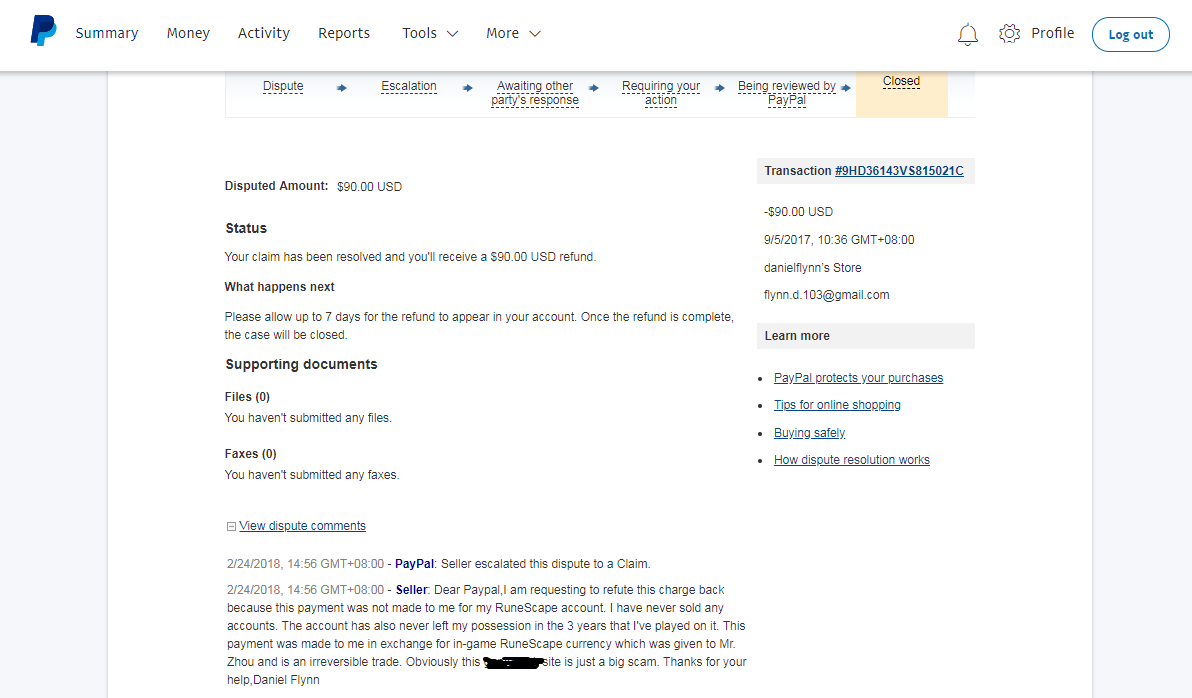Image resolution: width=1192 pixels, height=698 pixels.
Task: Open 'How dispute resolution works' link
Action: pos(851,460)
